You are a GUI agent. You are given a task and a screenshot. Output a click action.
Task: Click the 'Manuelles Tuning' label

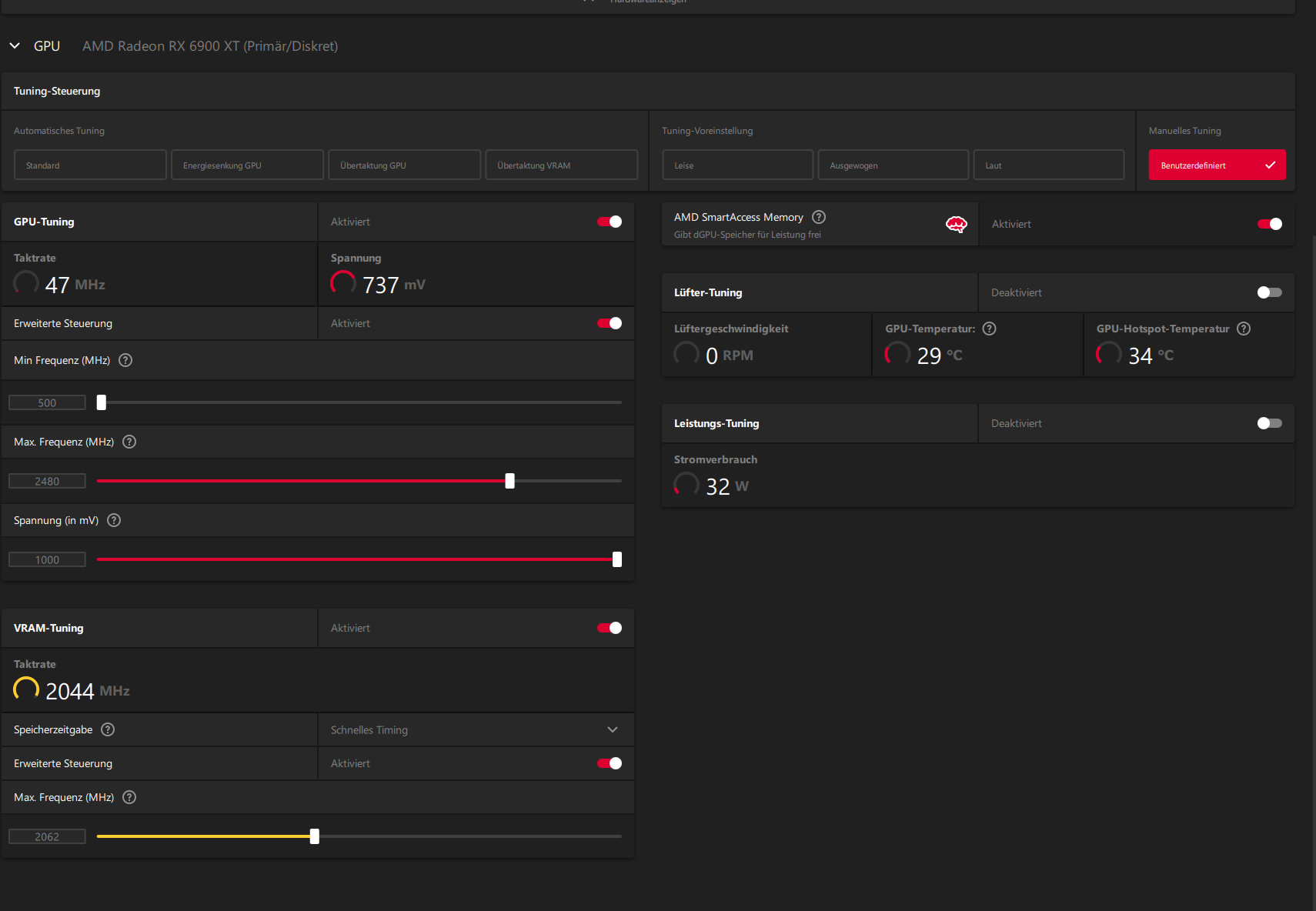(1185, 131)
